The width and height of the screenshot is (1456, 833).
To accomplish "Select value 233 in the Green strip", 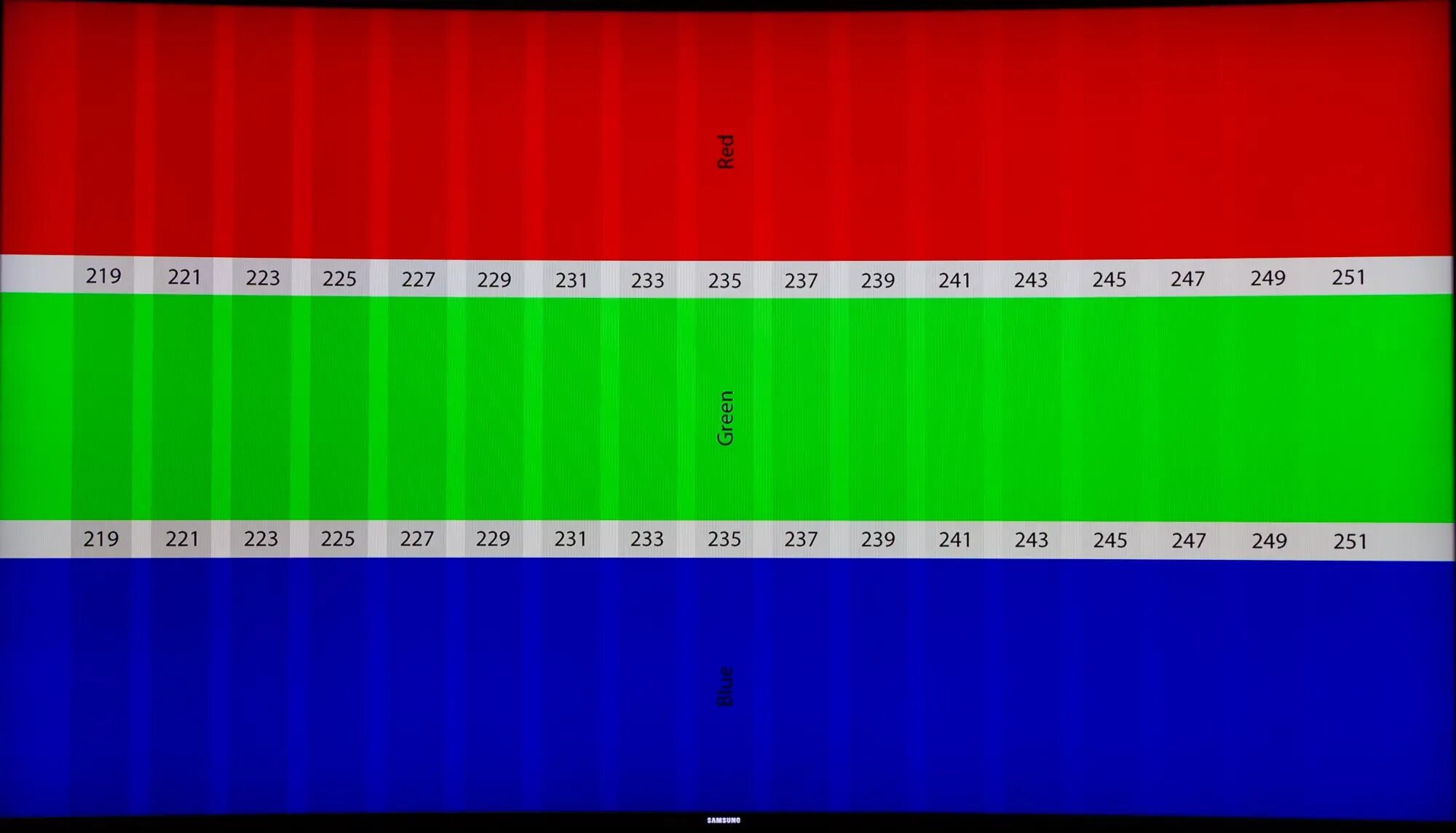I will point(648,539).
